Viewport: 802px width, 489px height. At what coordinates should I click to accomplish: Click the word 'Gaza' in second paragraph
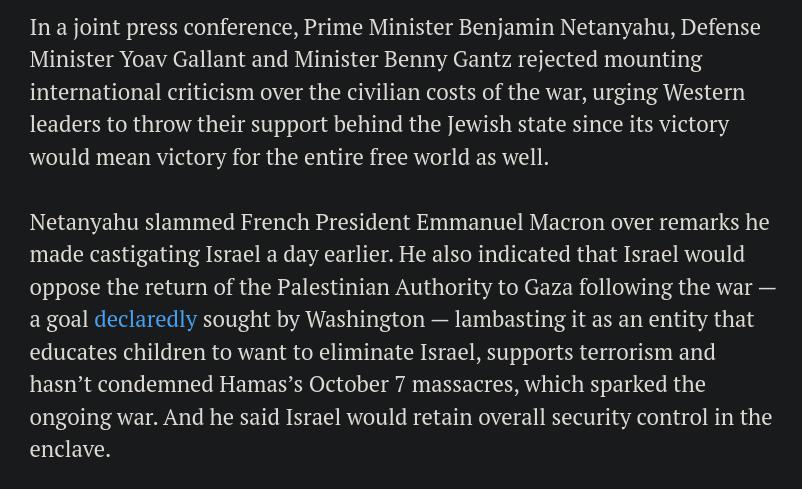tap(548, 287)
